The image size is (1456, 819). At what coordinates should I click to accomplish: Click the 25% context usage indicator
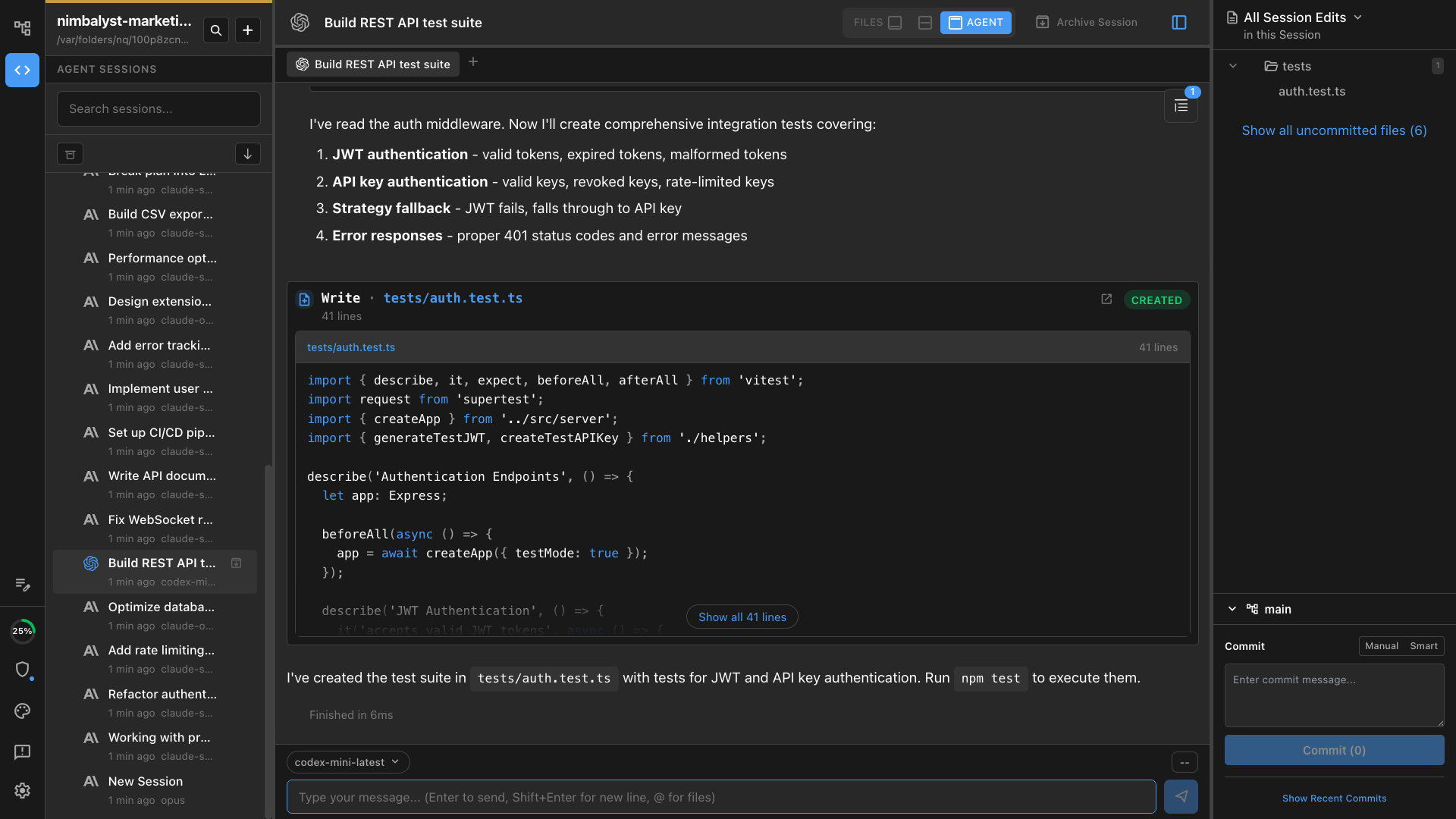coord(22,631)
